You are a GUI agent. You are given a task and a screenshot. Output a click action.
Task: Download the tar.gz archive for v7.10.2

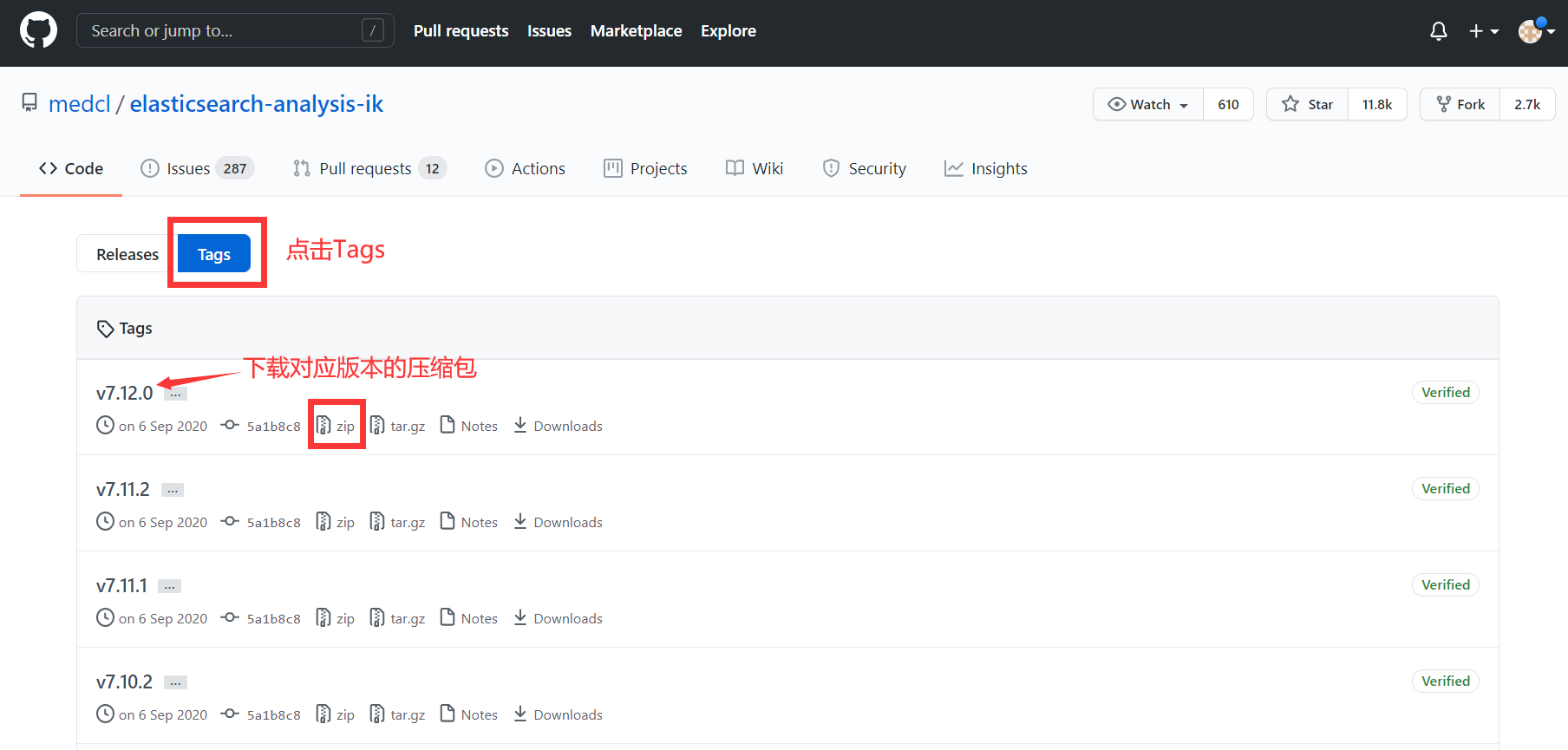point(397,714)
